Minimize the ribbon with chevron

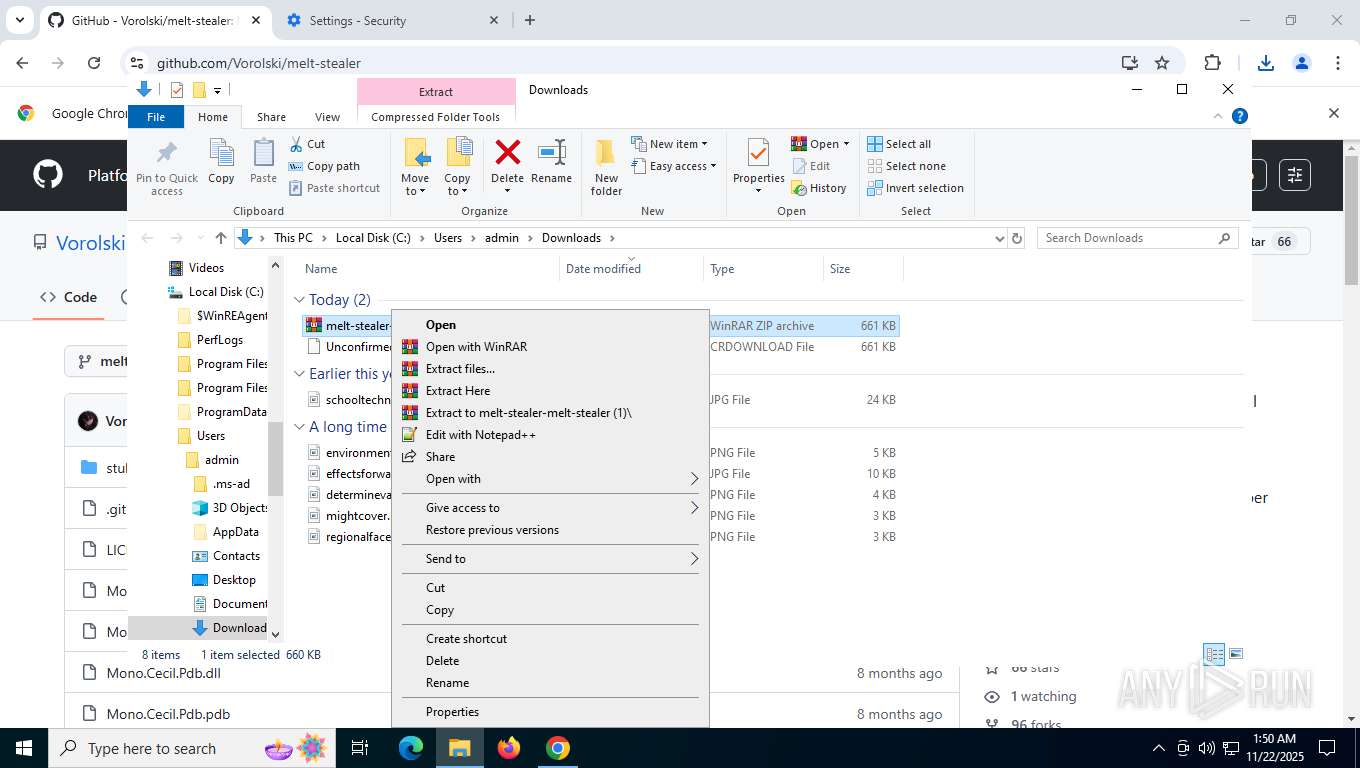click(1218, 116)
